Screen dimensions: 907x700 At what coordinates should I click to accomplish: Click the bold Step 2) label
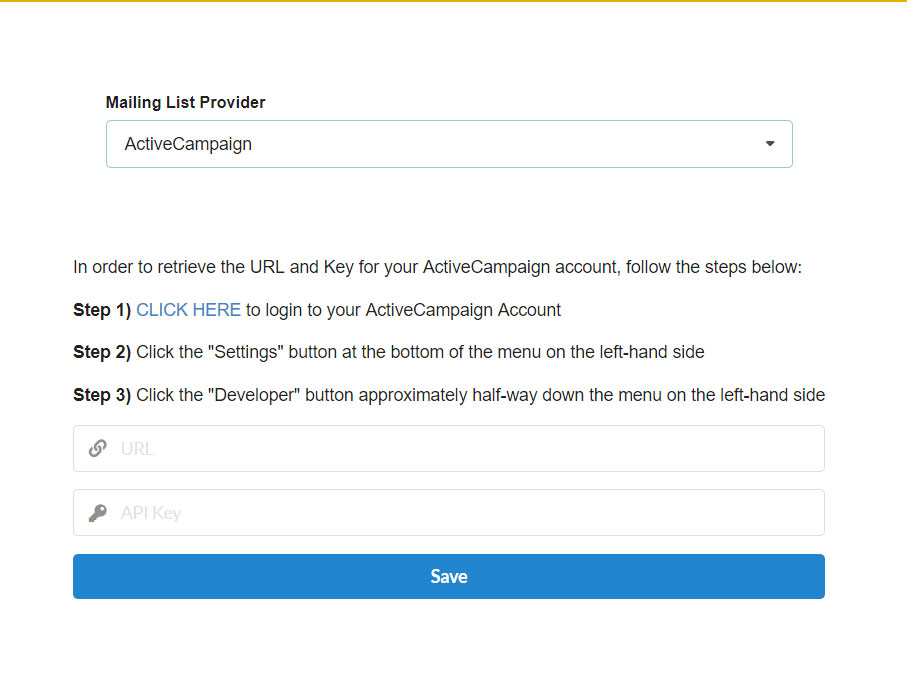[x=102, y=352]
